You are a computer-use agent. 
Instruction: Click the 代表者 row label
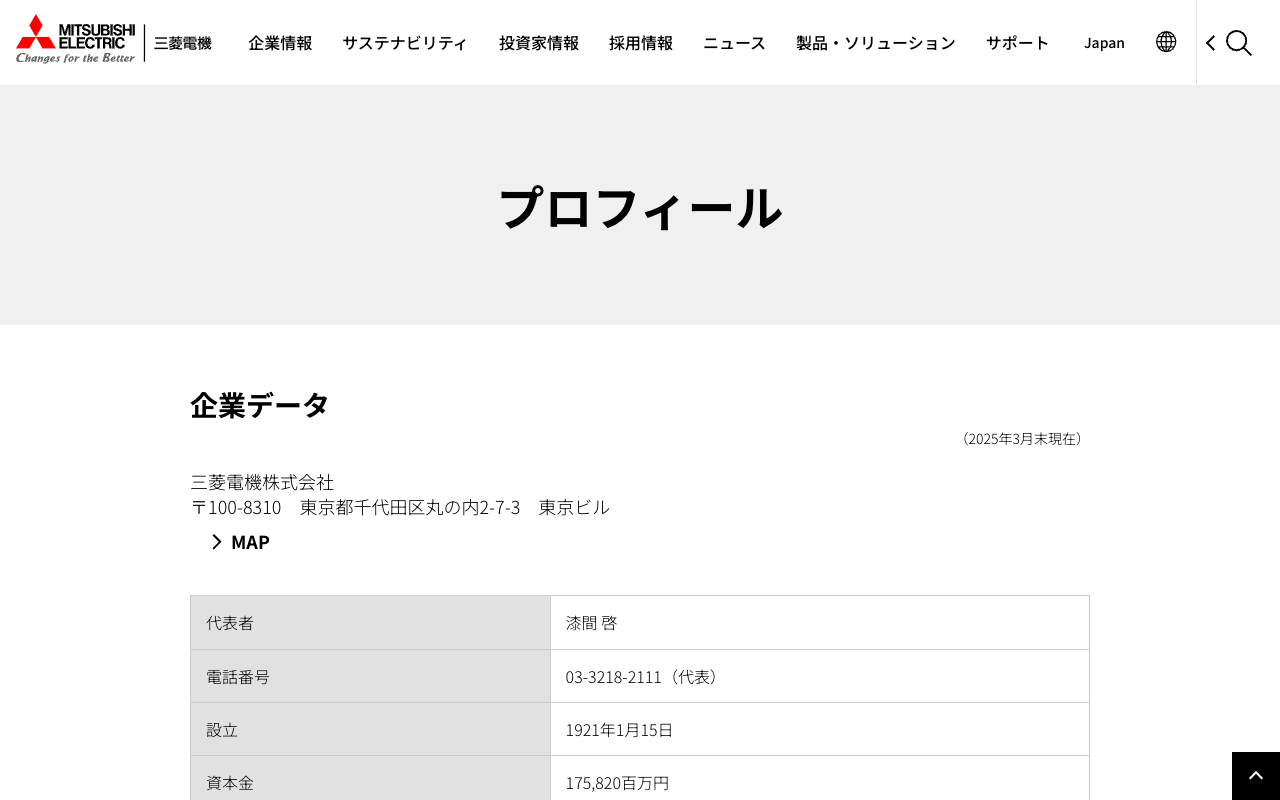[370, 623]
